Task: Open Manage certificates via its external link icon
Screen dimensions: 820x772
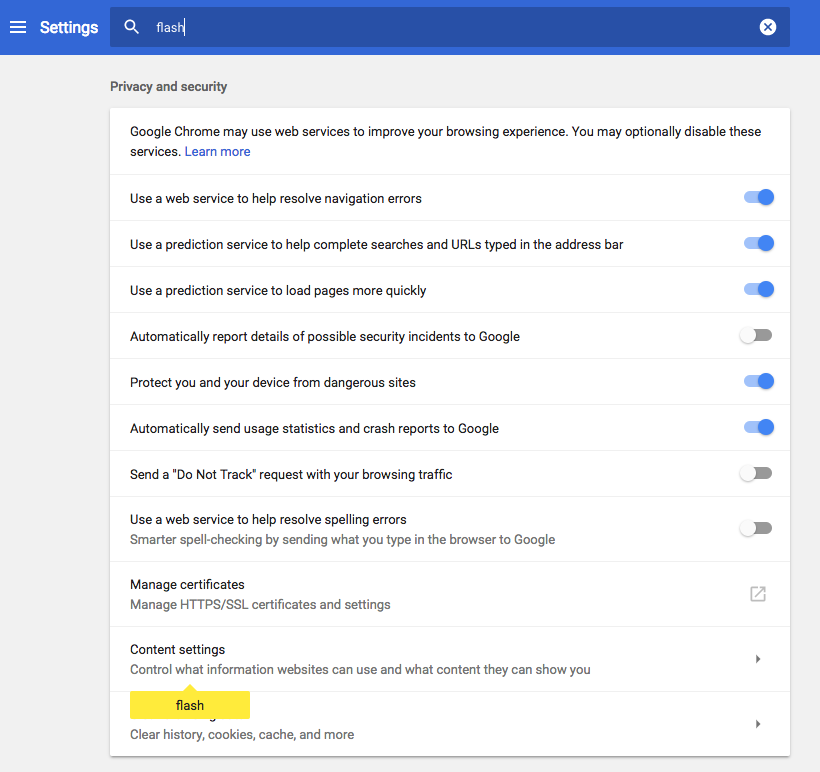Action: click(757, 593)
